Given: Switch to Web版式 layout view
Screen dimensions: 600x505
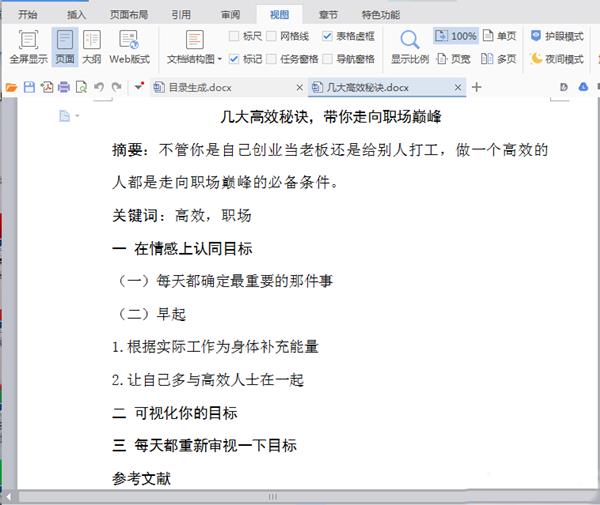Looking at the screenshot, I should click(129, 47).
